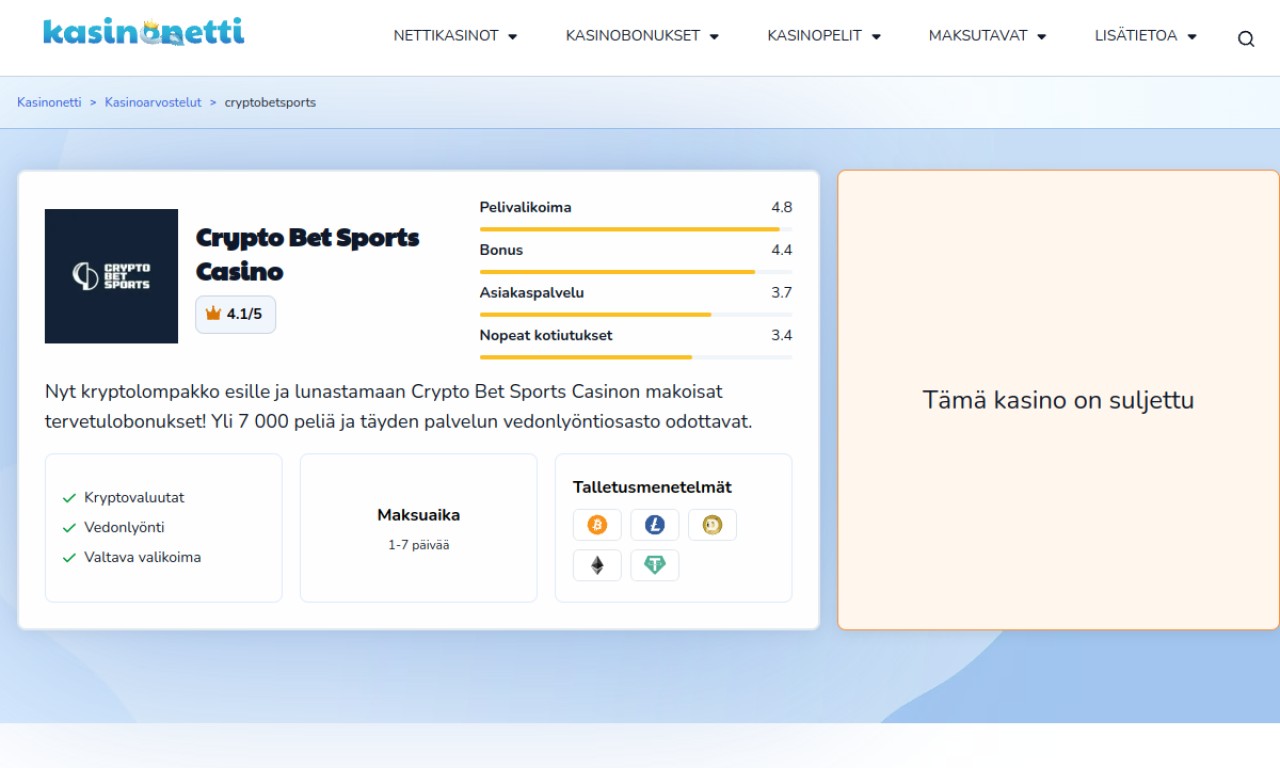This screenshot has width=1280, height=768.
Task: Click the Kryptovaluutat feature text
Action: tap(134, 498)
